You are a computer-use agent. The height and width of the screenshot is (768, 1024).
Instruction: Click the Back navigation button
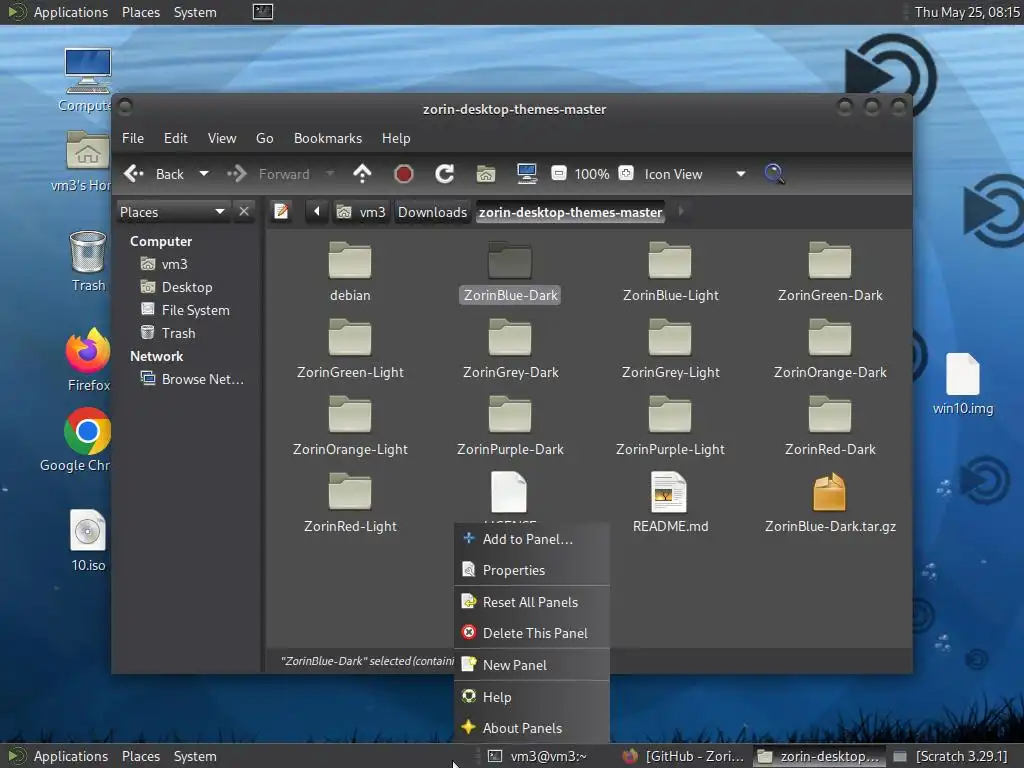tap(155, 174)
